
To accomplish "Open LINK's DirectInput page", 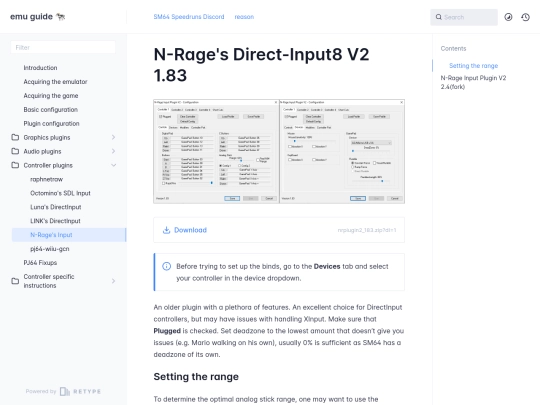I will coord(55,221).
